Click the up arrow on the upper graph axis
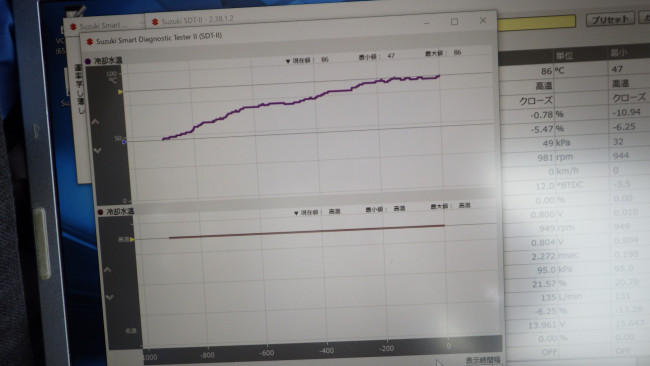650x366 pixels. 95,122
